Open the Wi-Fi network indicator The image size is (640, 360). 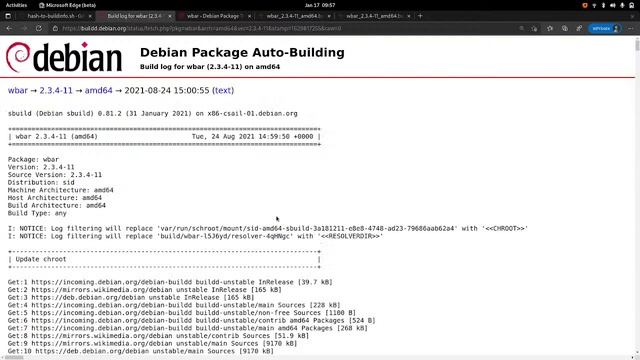[x=594, y=5]
